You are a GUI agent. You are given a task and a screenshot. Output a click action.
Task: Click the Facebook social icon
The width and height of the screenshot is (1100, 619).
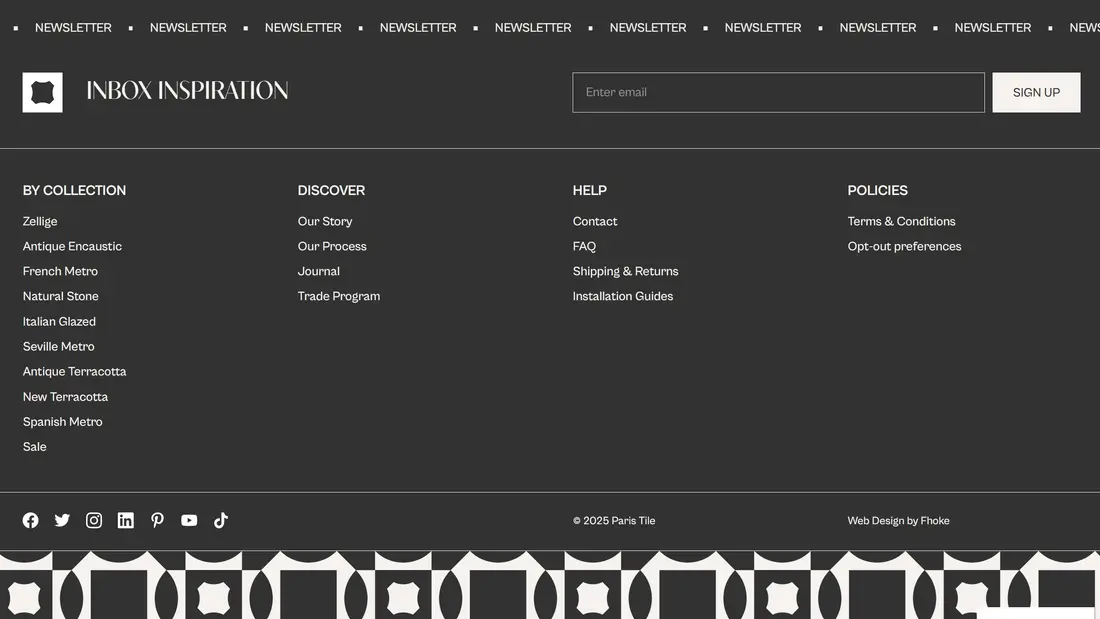(x=31, y=520)
